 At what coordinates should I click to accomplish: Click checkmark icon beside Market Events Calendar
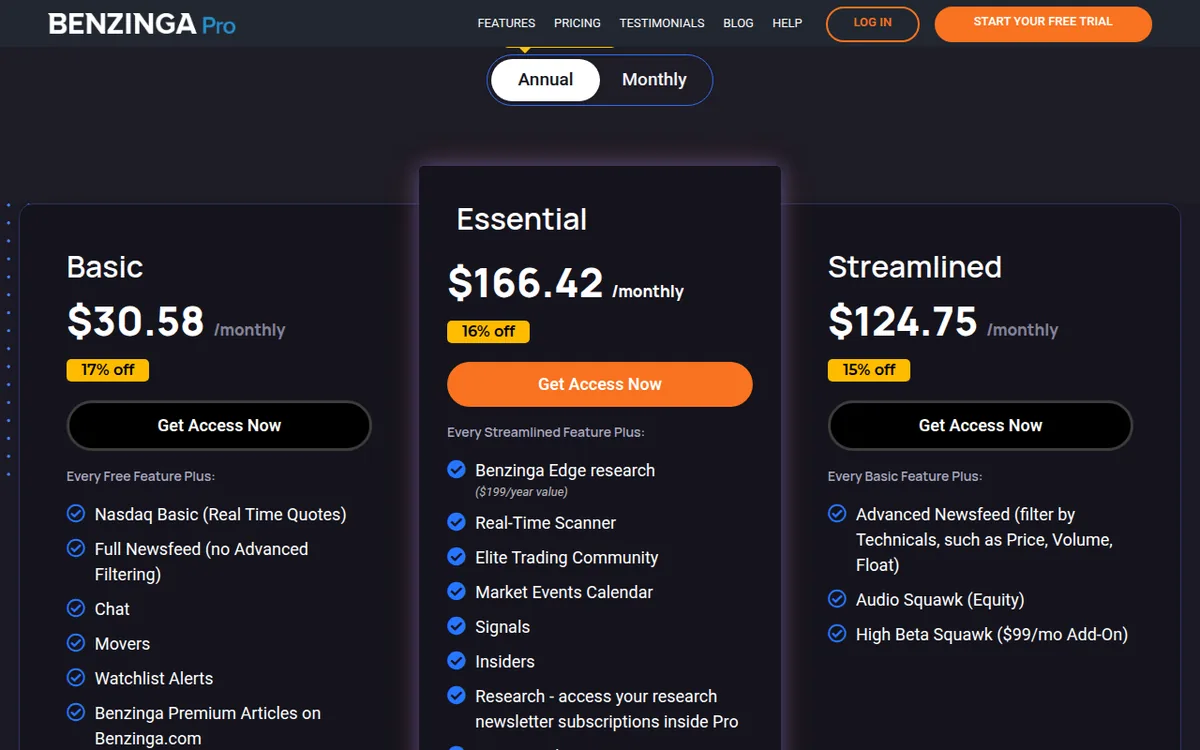(x=456, y=592)
